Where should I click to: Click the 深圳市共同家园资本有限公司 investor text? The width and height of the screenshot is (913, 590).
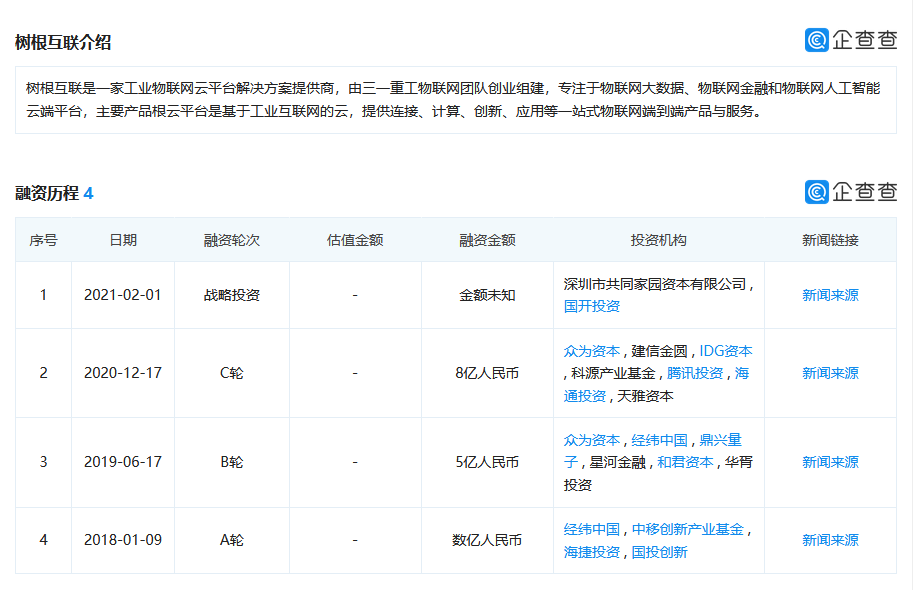tap(655, 284)
